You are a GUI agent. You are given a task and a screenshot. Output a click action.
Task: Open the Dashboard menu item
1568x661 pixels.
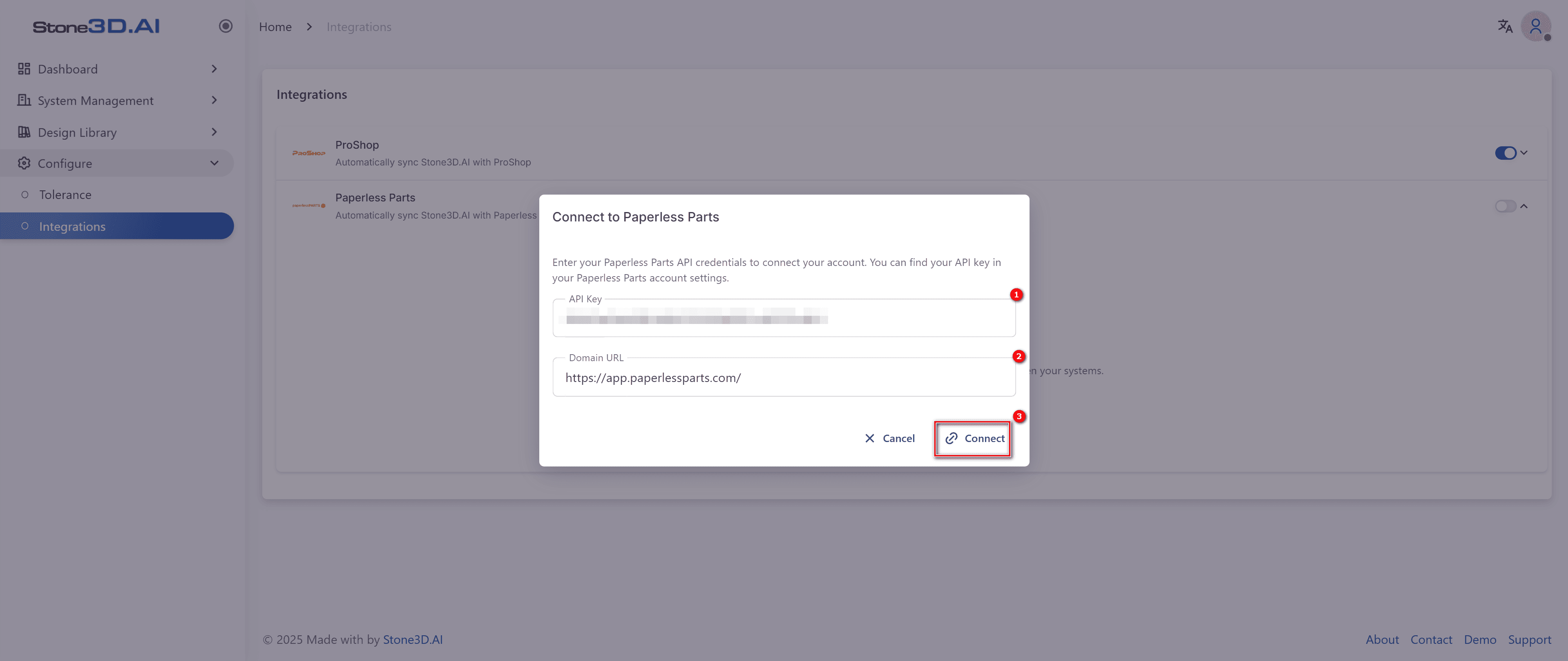pos(117,69)
